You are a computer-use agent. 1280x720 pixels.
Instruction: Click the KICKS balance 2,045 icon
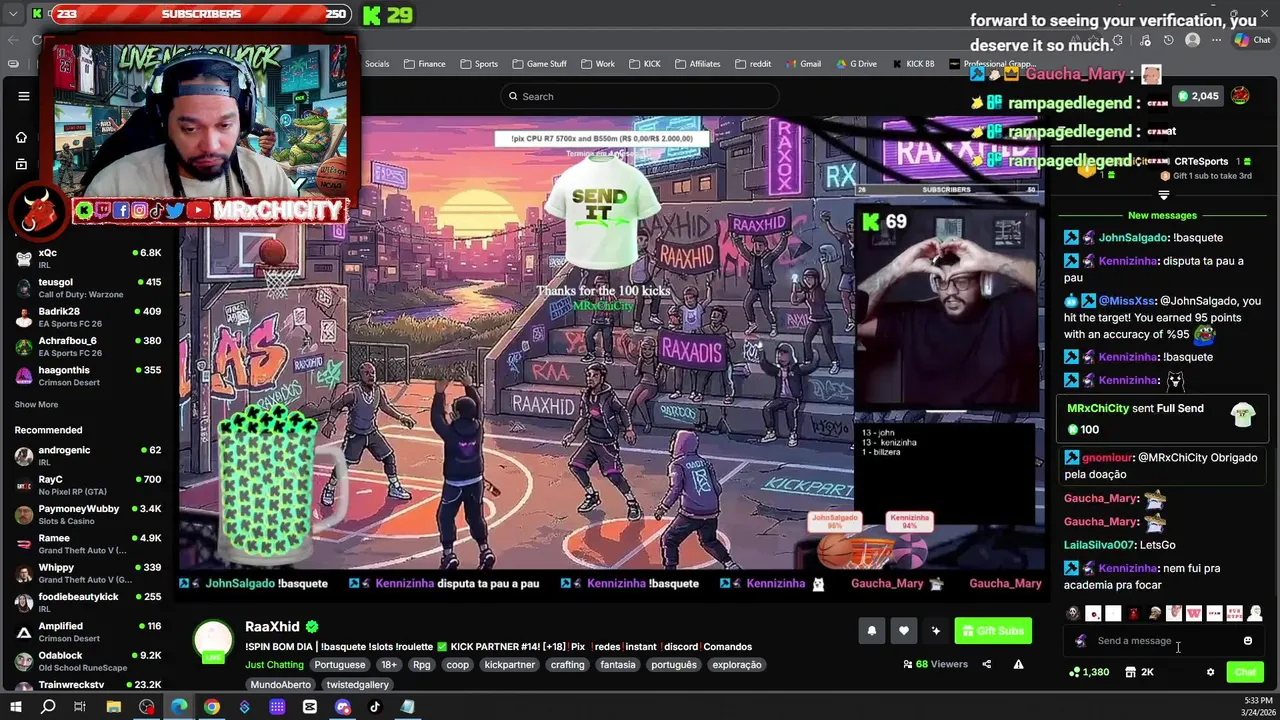(x=1198, y=96)
